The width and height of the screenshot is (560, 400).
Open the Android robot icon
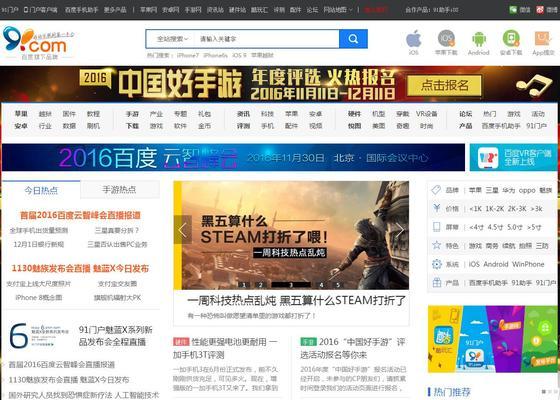pos(479,39)
